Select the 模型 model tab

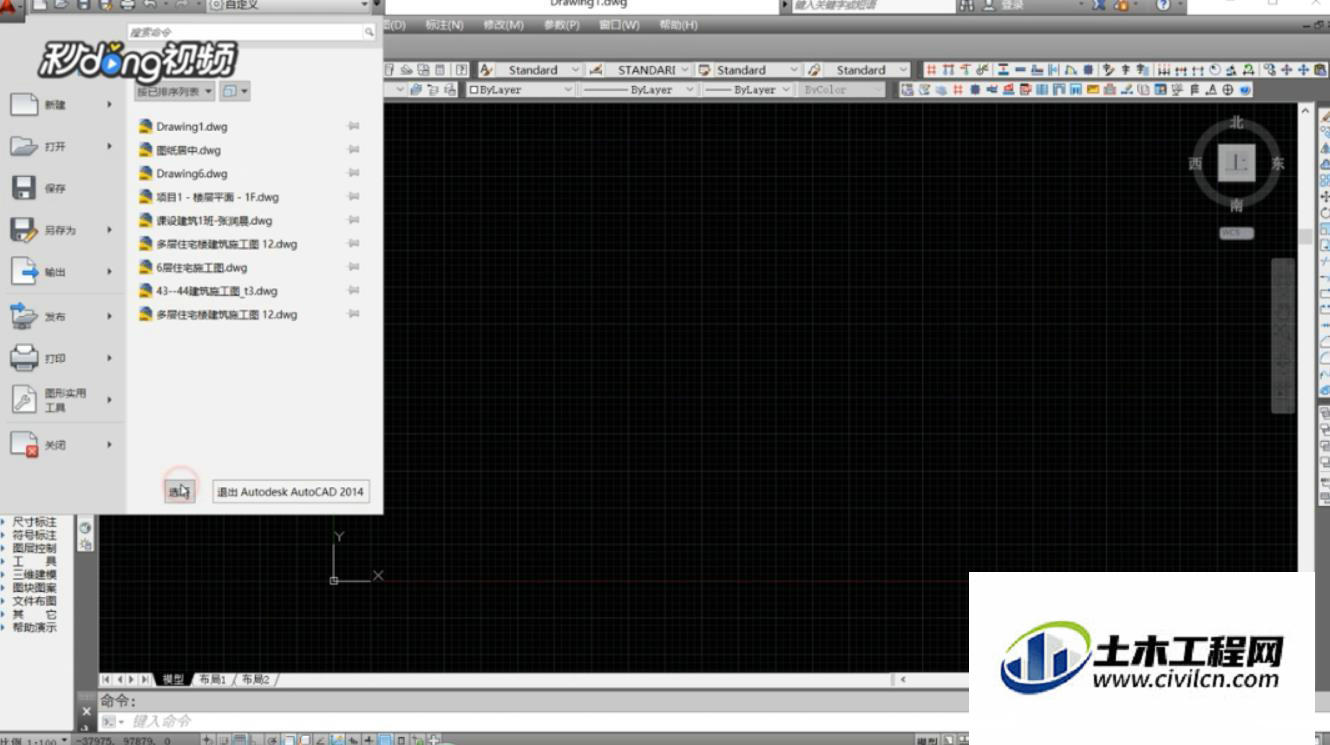173,679
